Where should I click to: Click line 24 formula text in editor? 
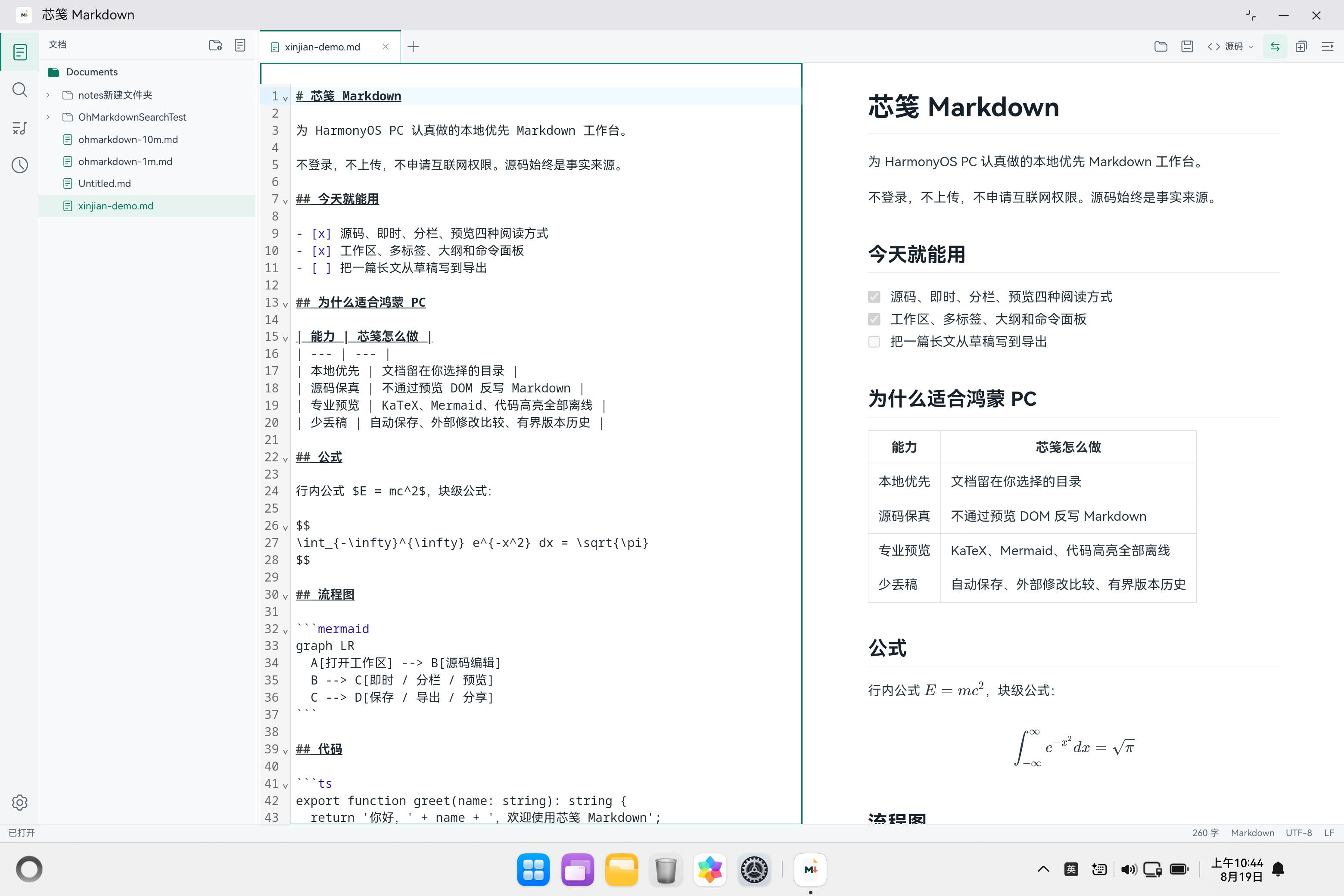click(x=394, y=491)
